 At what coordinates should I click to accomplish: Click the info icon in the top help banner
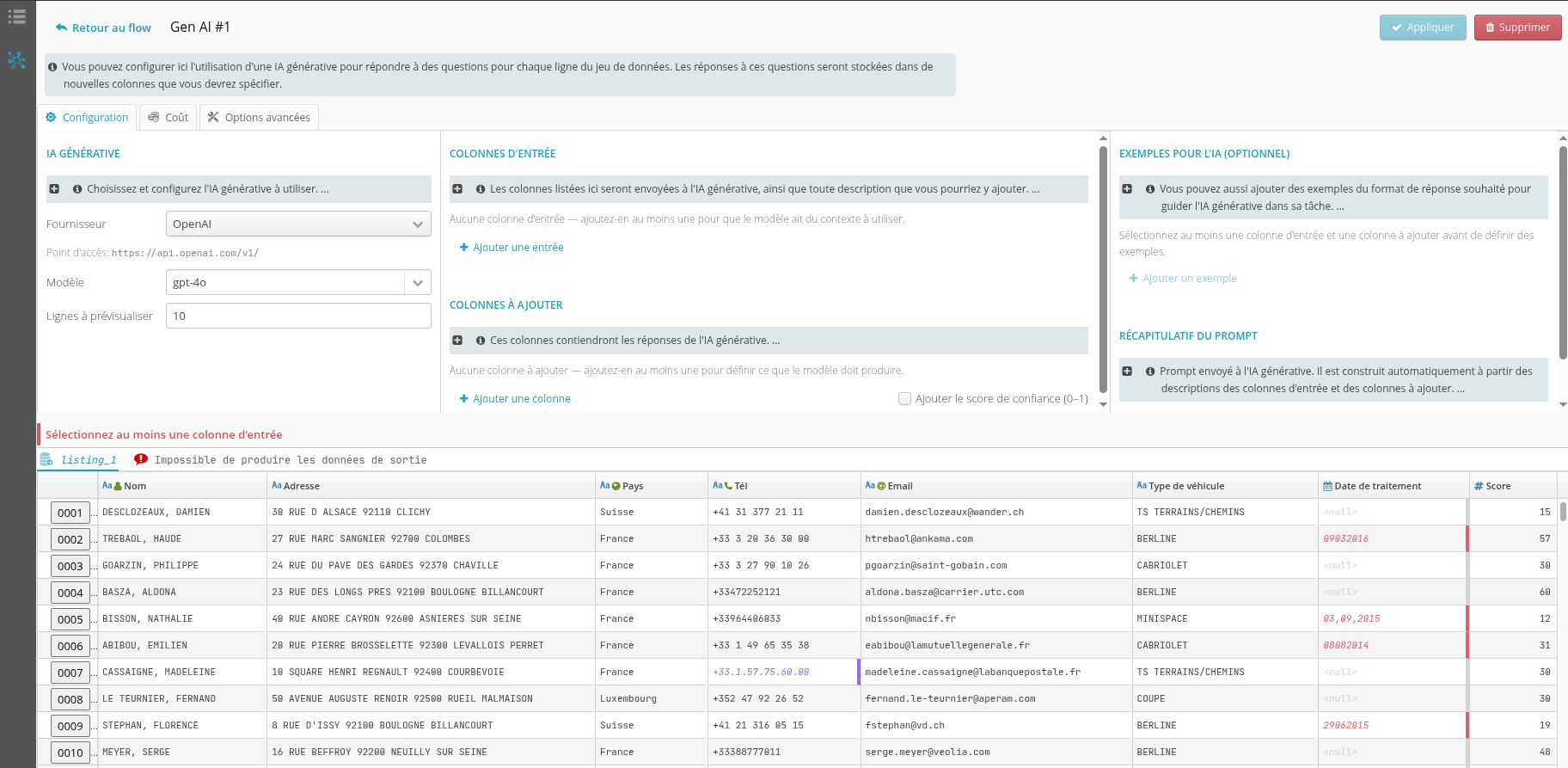52,66
